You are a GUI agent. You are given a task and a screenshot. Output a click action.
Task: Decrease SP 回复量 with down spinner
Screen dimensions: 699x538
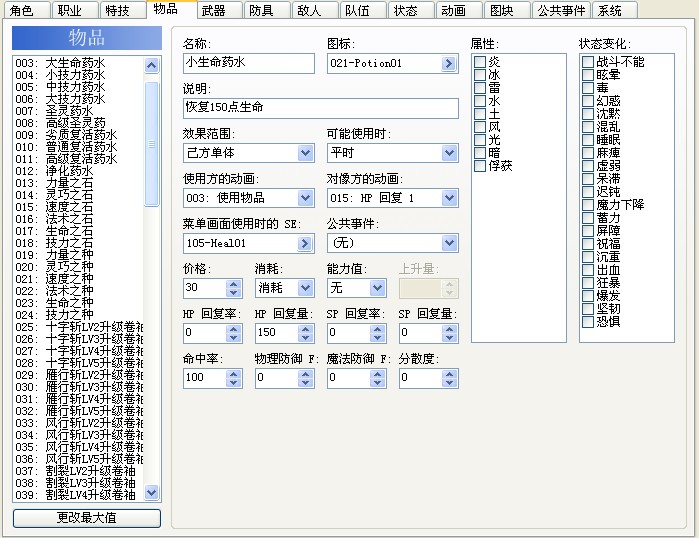449,337
